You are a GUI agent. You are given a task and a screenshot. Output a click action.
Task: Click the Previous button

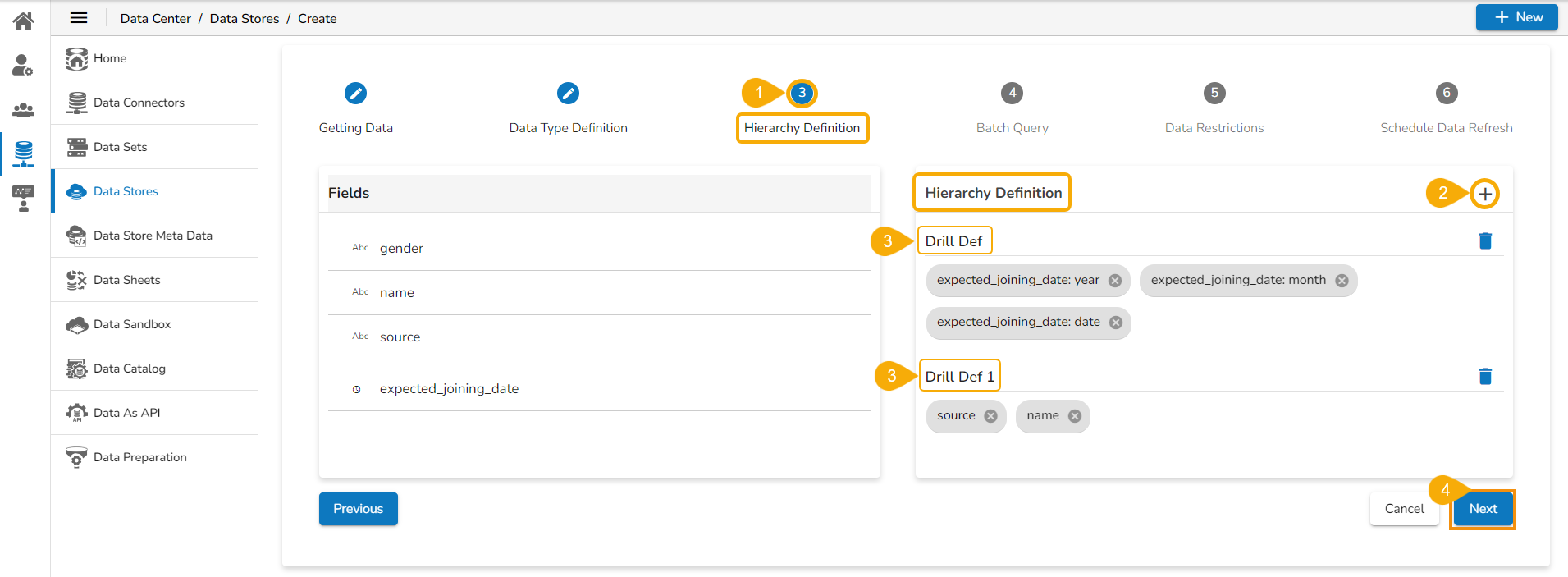pyautogui.click(x=358, y=509)
